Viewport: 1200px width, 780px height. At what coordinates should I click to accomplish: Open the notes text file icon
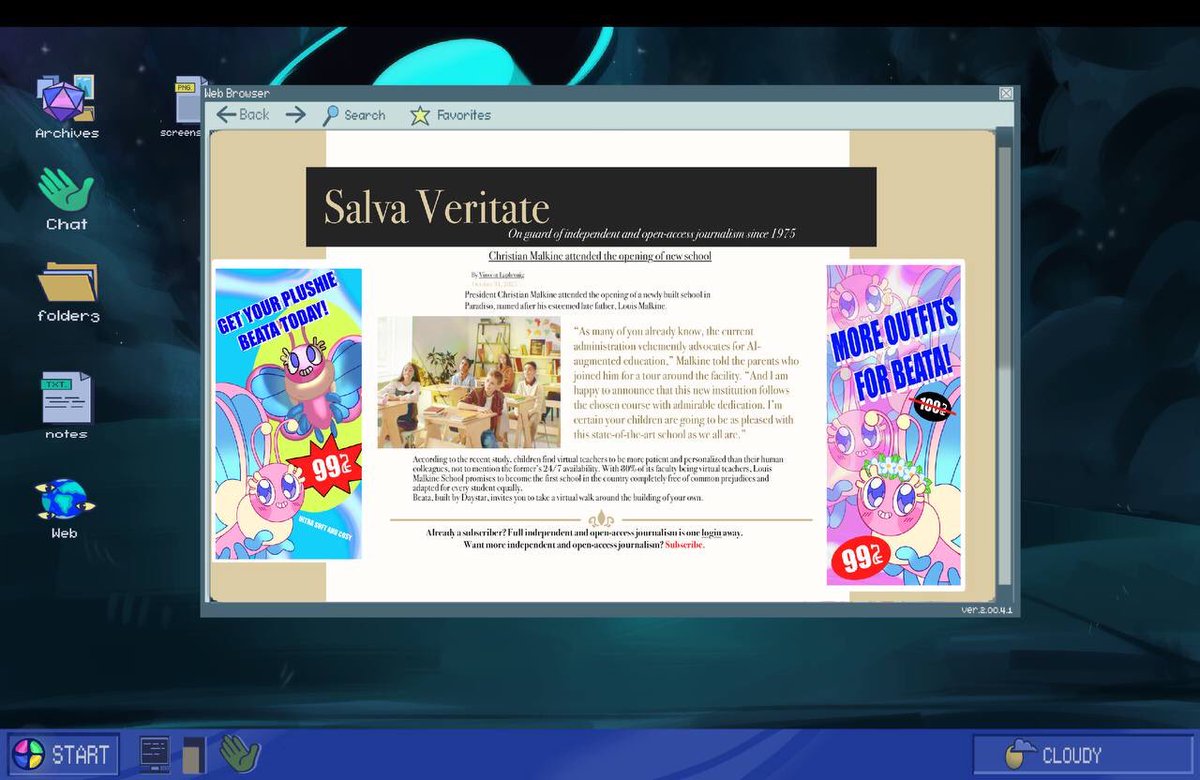66,405
